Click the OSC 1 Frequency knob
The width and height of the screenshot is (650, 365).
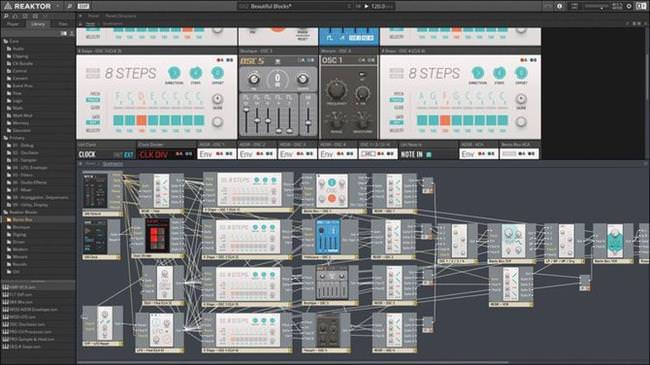click(x=336, y=90)
